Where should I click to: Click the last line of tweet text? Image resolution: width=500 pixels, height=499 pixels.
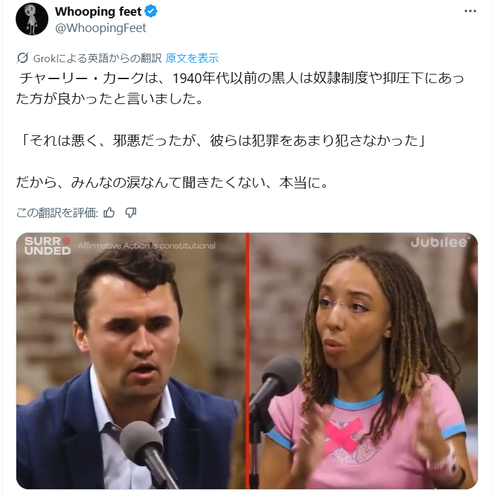173,182
